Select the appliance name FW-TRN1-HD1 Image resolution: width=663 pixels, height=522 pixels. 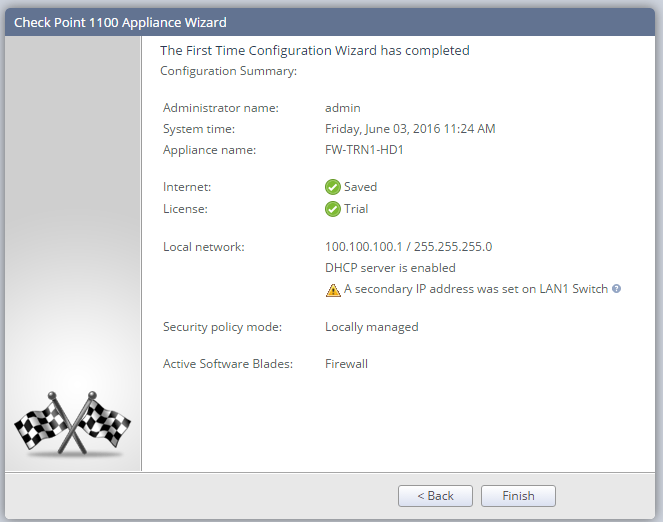coord(364,150)
